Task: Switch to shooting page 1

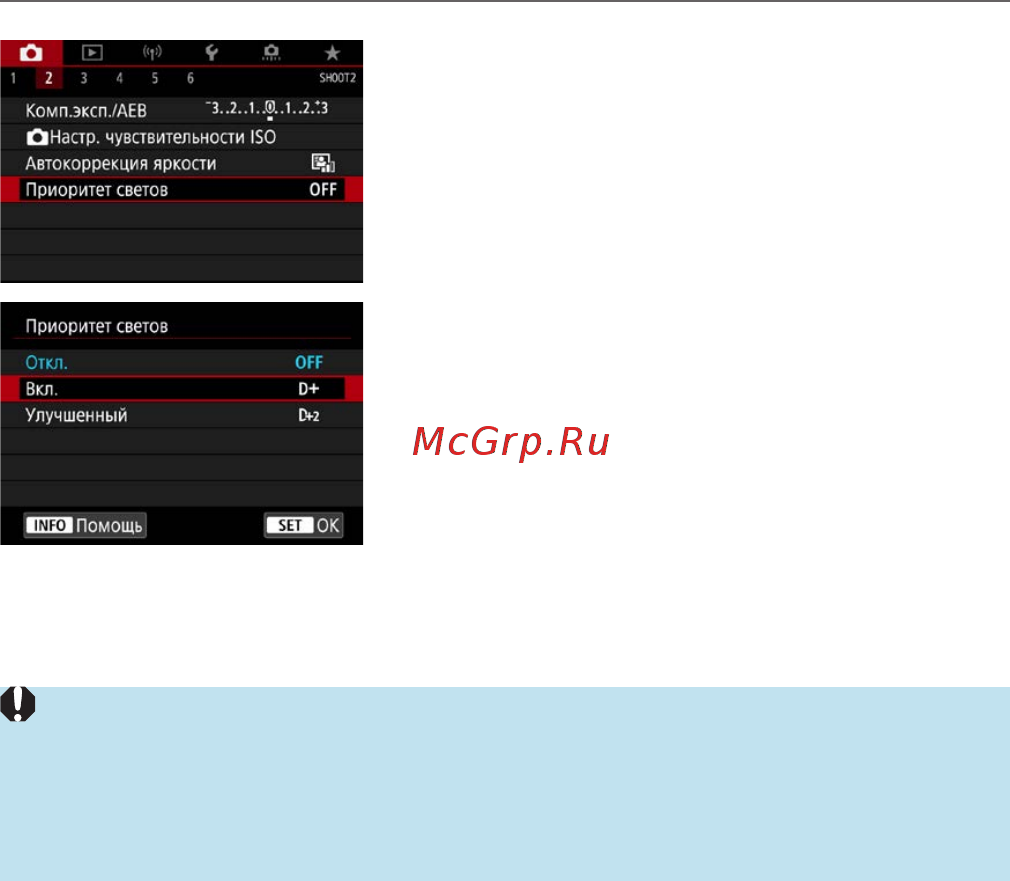Action: coord(13,79)
